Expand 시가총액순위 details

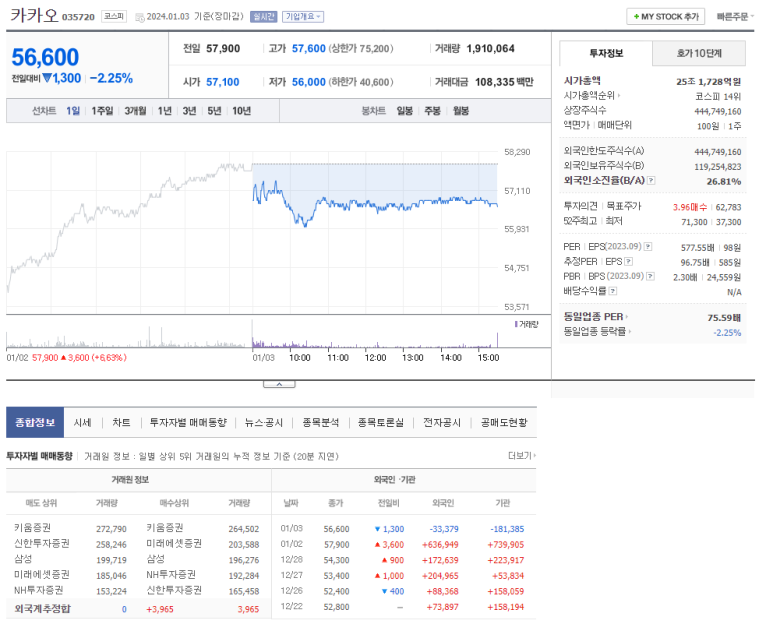[592, 96]
